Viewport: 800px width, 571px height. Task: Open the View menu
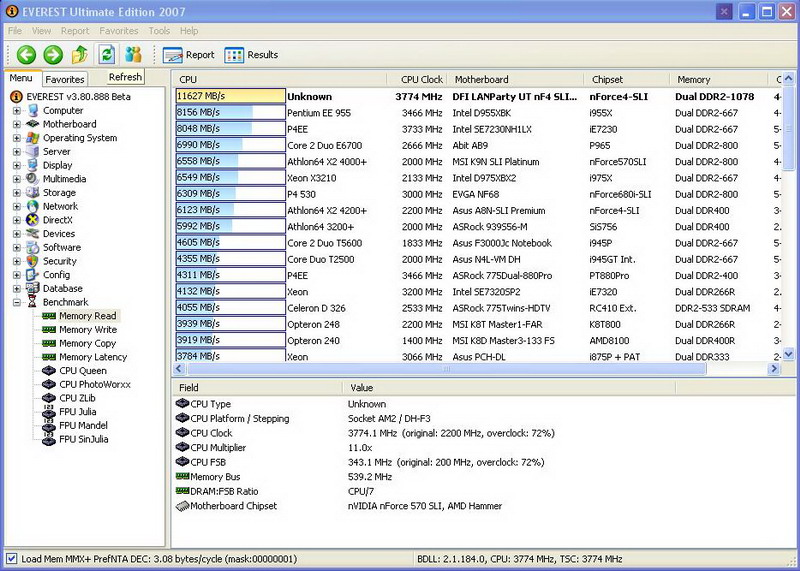point(41,31)
